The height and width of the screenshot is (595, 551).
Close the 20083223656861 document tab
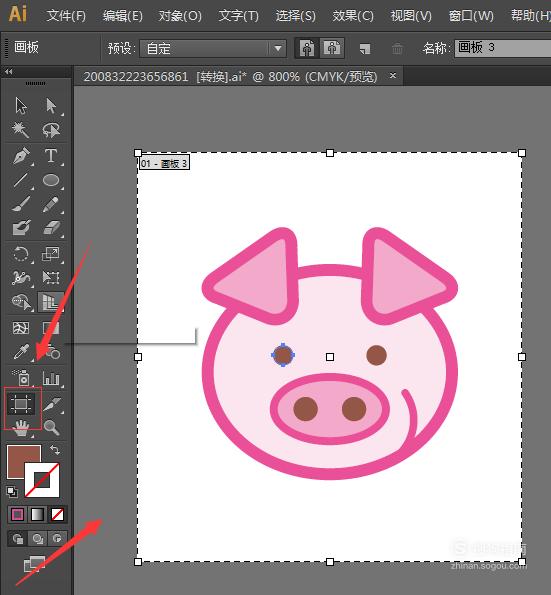tap(393, 76)
